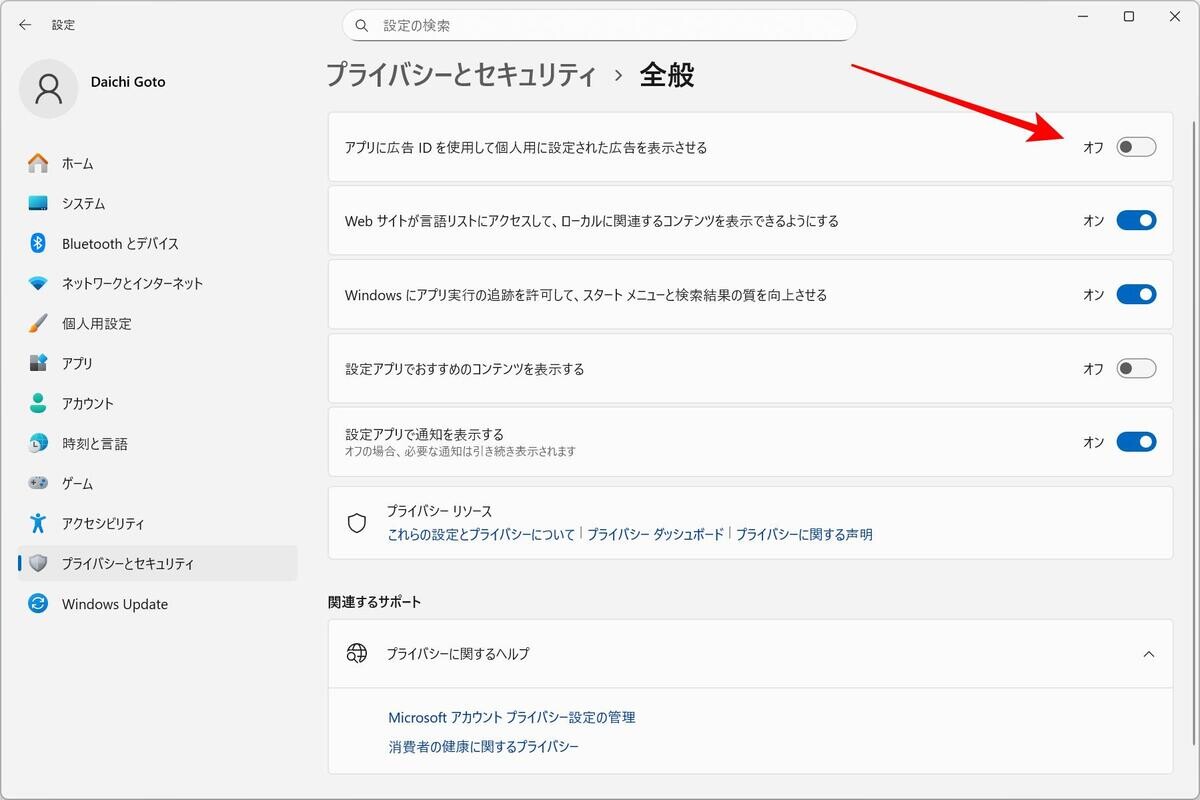The height and width of the screenshot is (800, 1200).
Task: Click プライバシーとセキュリティ breadcrumb heading
Action: pos(461,75)
